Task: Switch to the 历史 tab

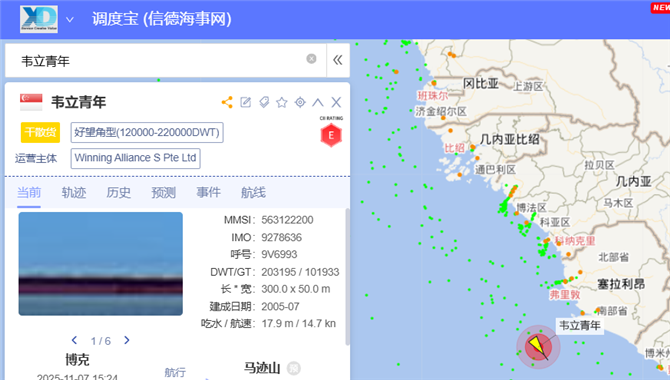Action: tap(119, 193)
